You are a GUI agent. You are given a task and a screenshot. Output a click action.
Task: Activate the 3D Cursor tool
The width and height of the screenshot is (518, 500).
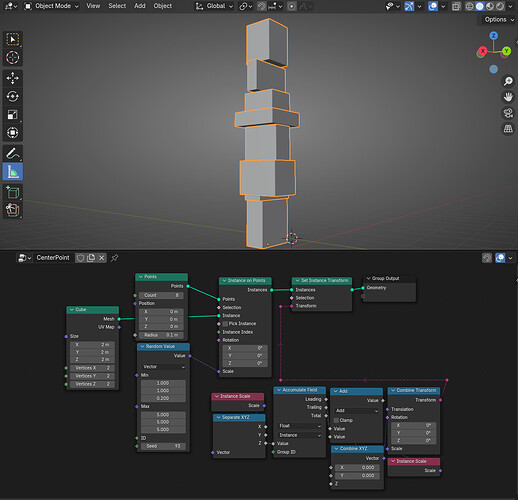[x=13, y=57]
